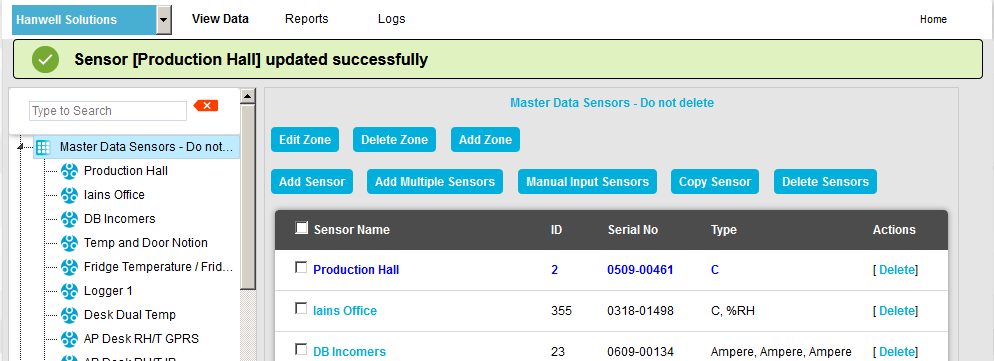Tick the Production Hall row checkbox
The width and height of the screenshot is (994, 361).
(301, 268)
